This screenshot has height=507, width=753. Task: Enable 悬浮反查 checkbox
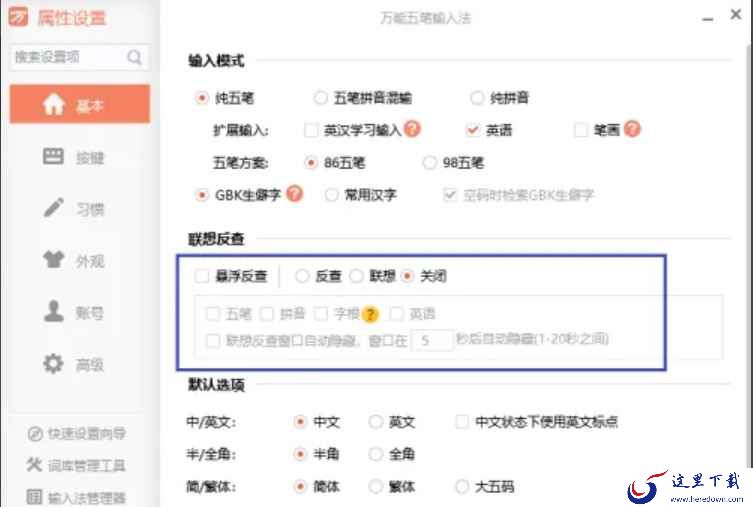pos(202,276)
